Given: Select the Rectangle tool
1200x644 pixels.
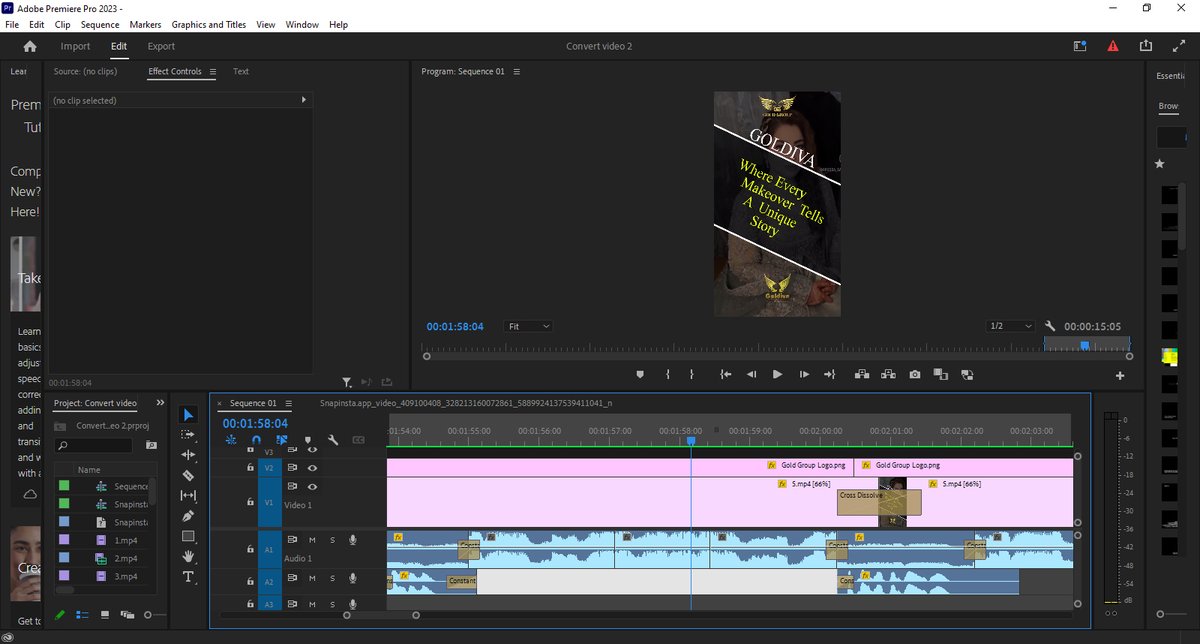Looking at the screenshot, I should pos(188,537).
